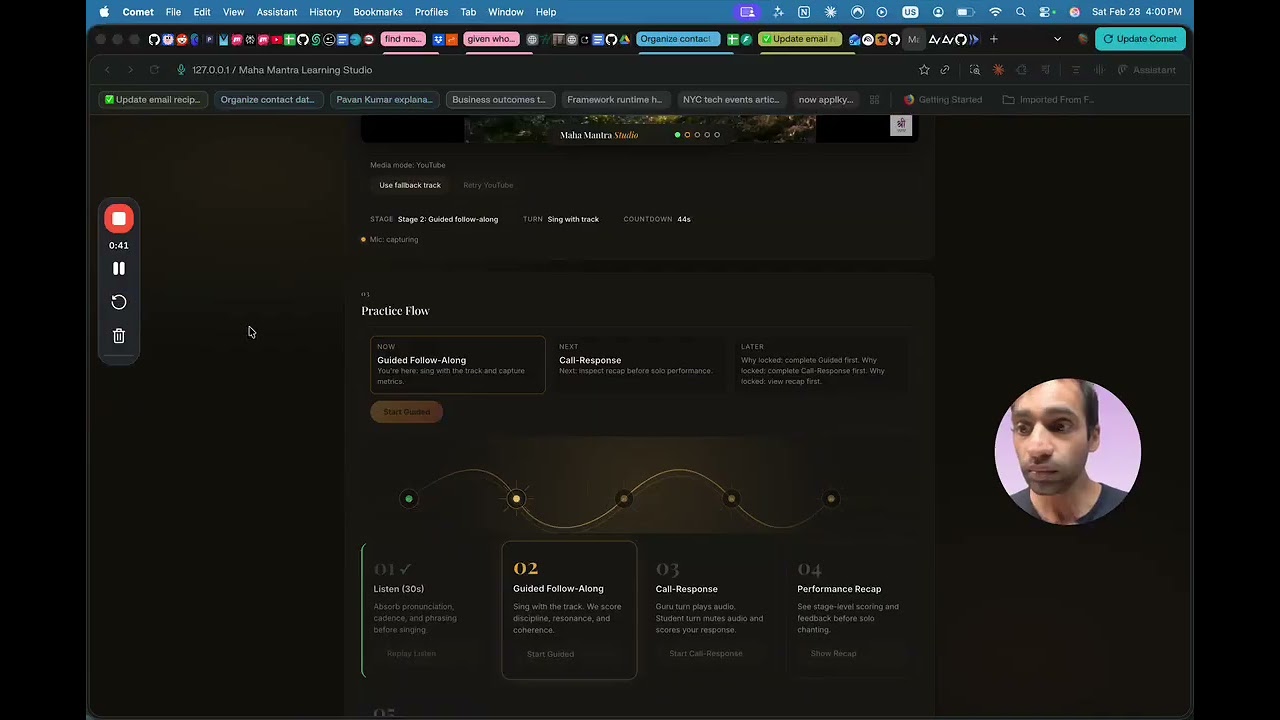Select the third node on the flow path

click(624, 499)
